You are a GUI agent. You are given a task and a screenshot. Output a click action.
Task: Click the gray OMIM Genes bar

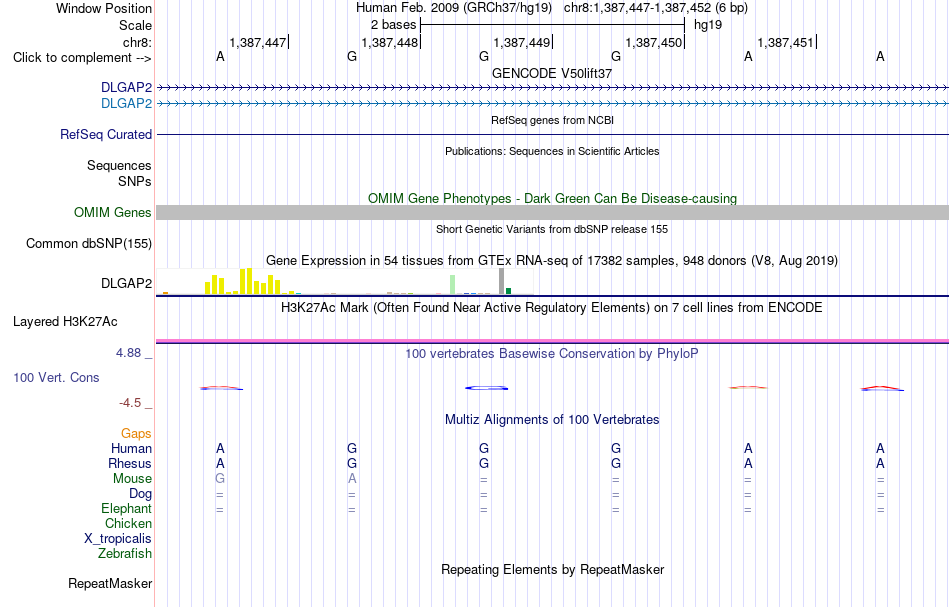tap(552, 213)
